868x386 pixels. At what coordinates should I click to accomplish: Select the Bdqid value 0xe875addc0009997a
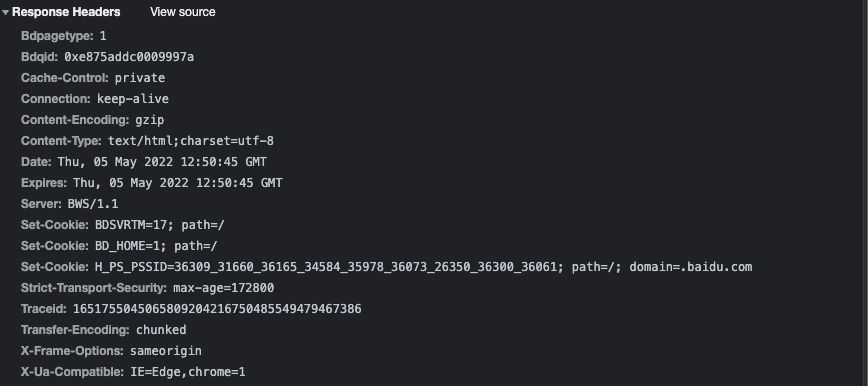point(129,57)
